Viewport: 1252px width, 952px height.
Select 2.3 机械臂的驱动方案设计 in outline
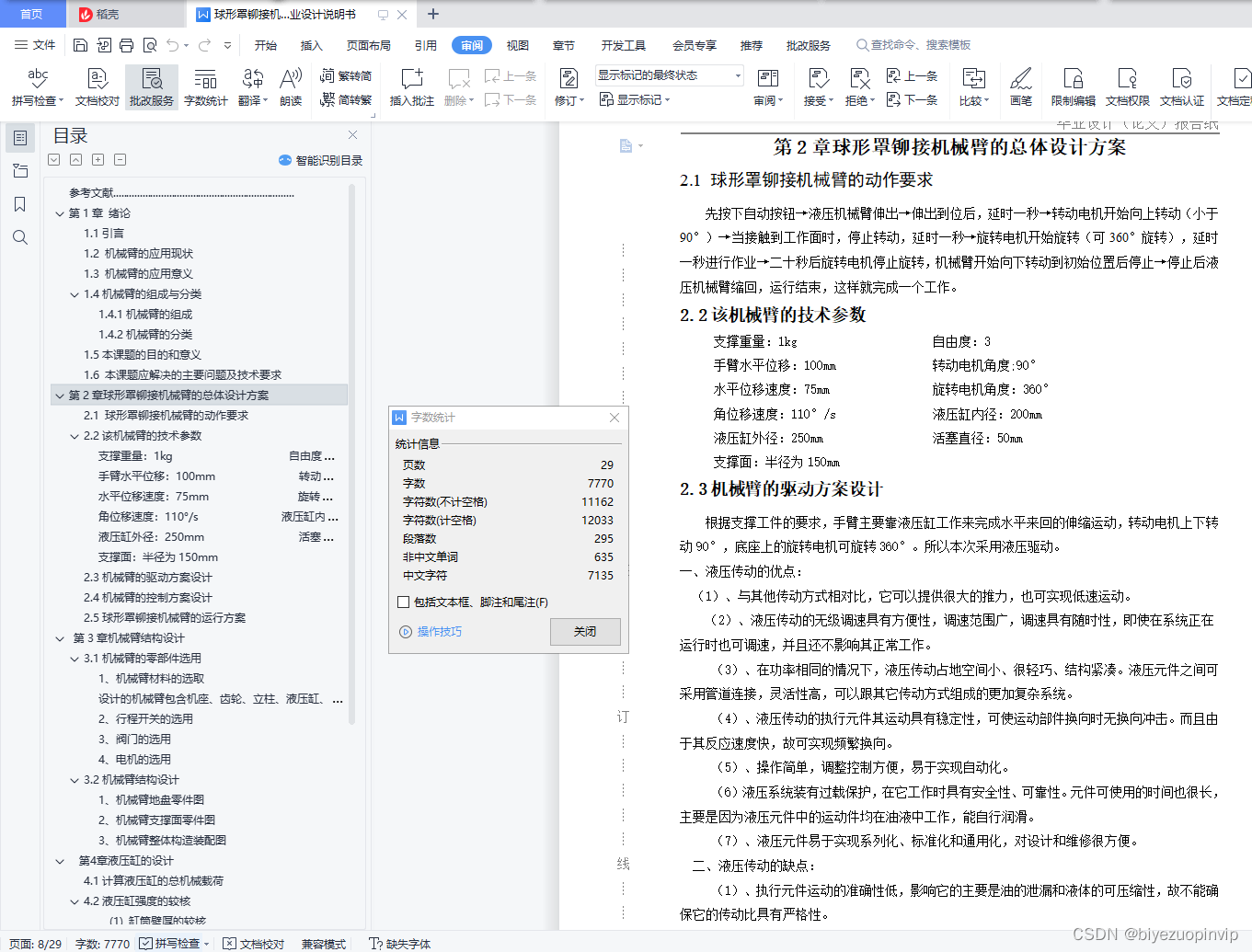click(147, 578)
